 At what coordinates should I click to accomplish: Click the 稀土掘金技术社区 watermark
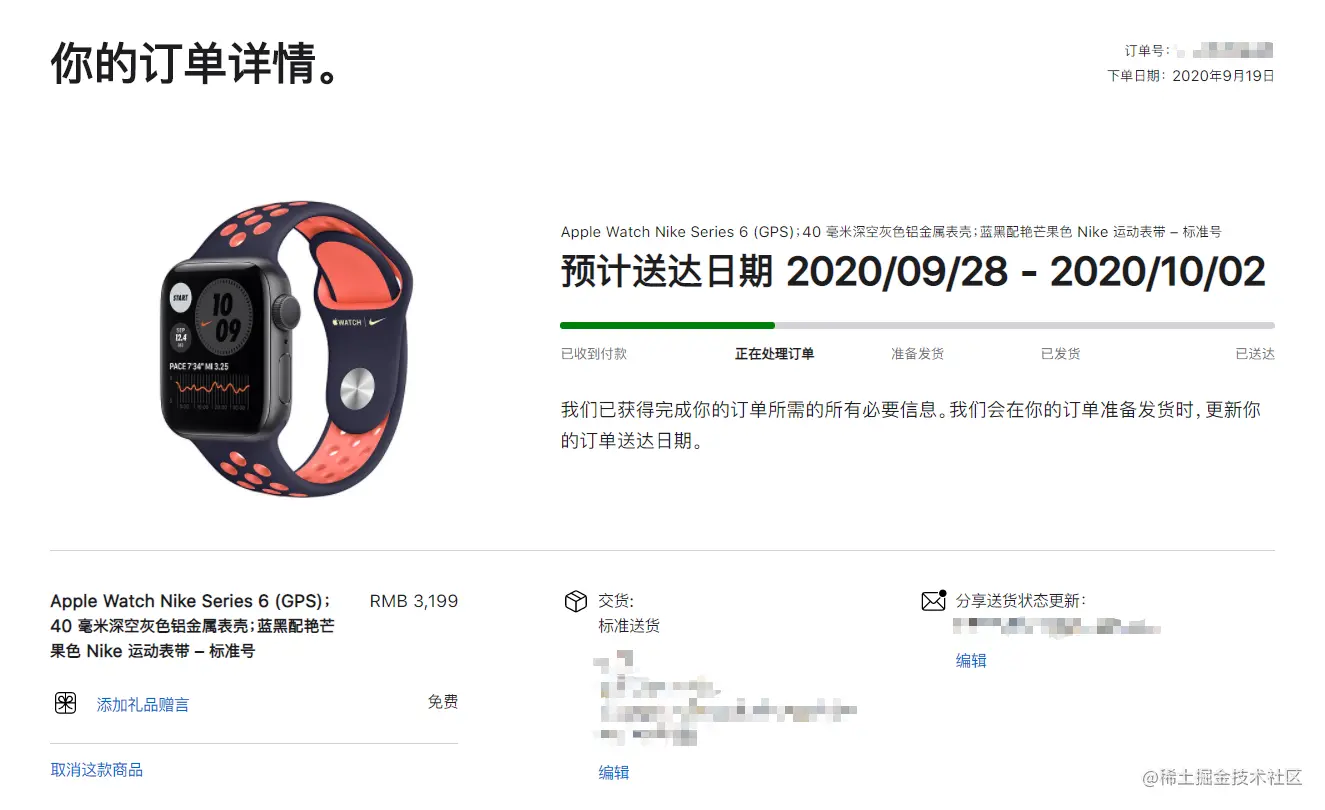(1222, 777)
